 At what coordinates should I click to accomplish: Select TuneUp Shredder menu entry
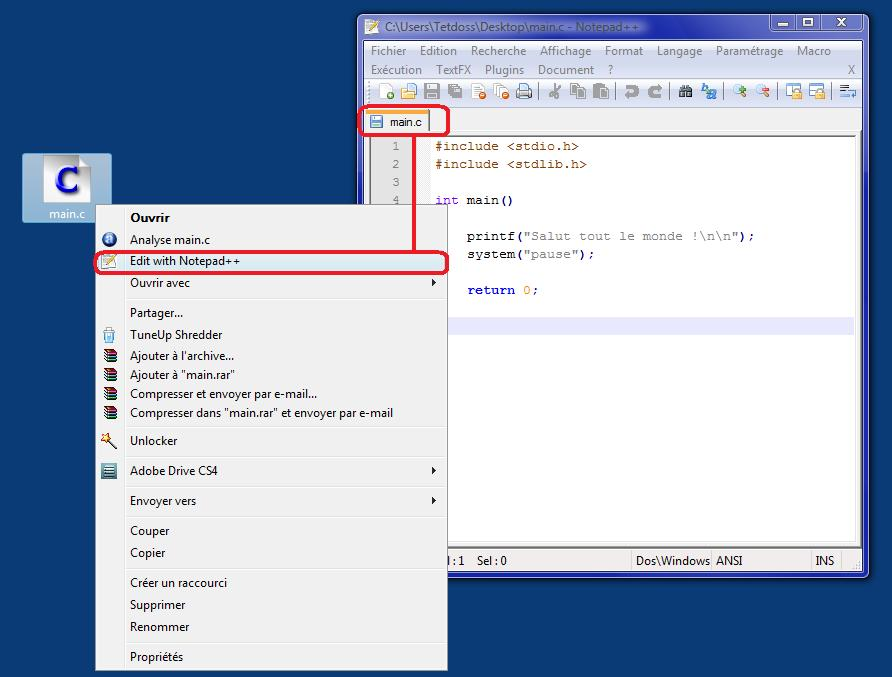coord(271,335)
